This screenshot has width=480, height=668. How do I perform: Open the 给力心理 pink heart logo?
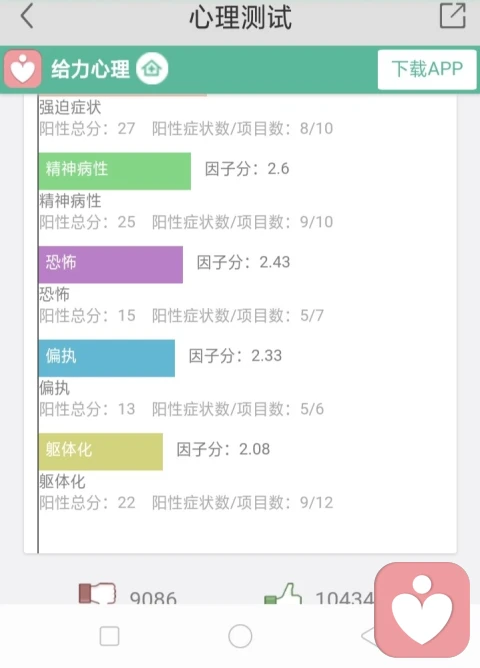click(x=23, y=69)
